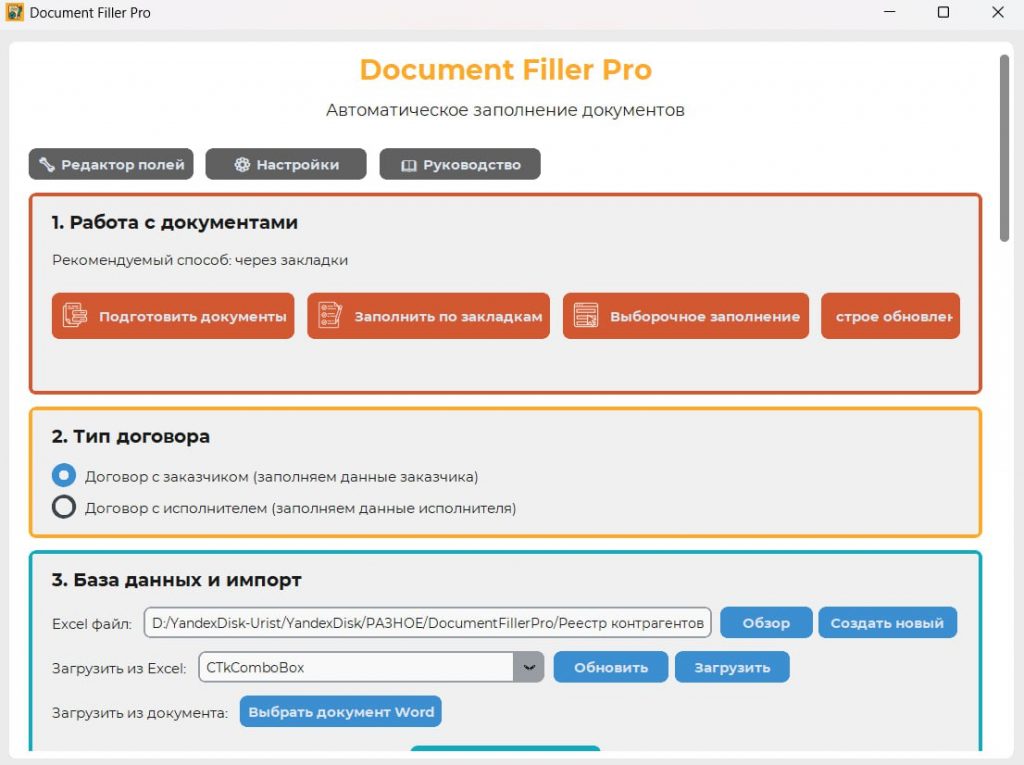The image size is (1024, 765).
Task: Click the Document Filler Pro title bar icon
Action: click(15, 13)
